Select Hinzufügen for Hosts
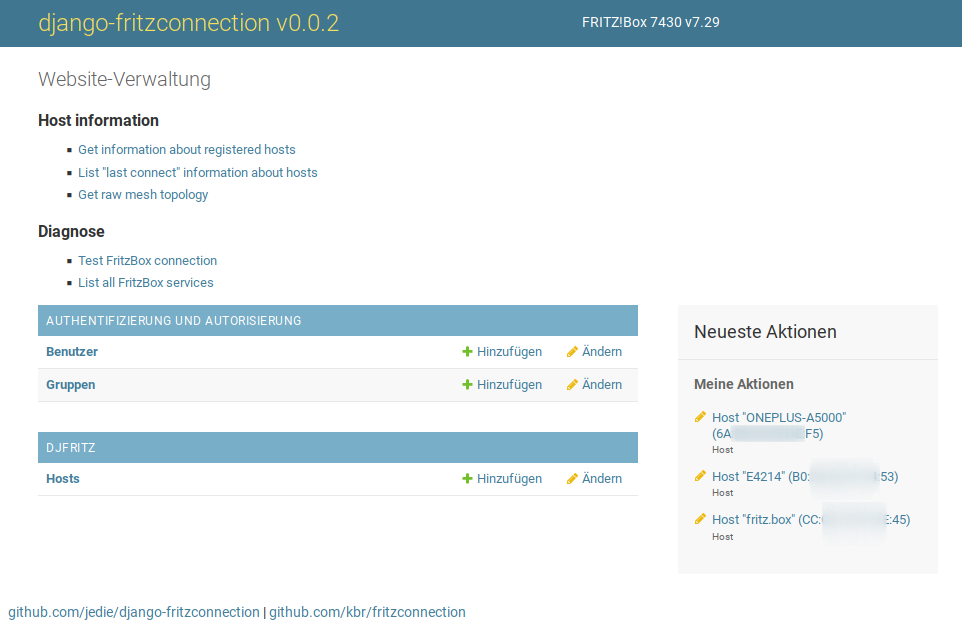This screenshot has width=962, height=629. (x=509, y=479)
